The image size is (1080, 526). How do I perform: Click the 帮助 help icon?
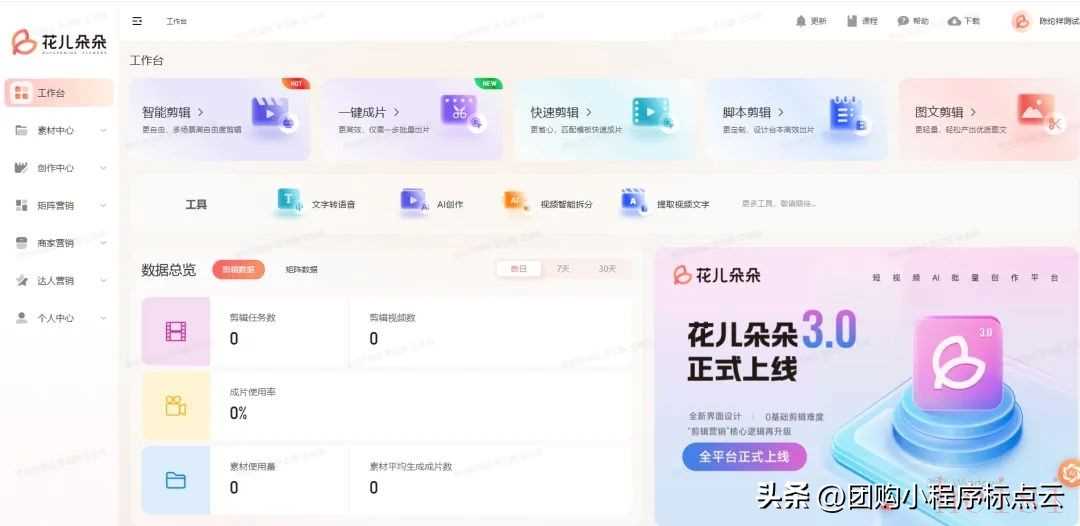(903, 21)
